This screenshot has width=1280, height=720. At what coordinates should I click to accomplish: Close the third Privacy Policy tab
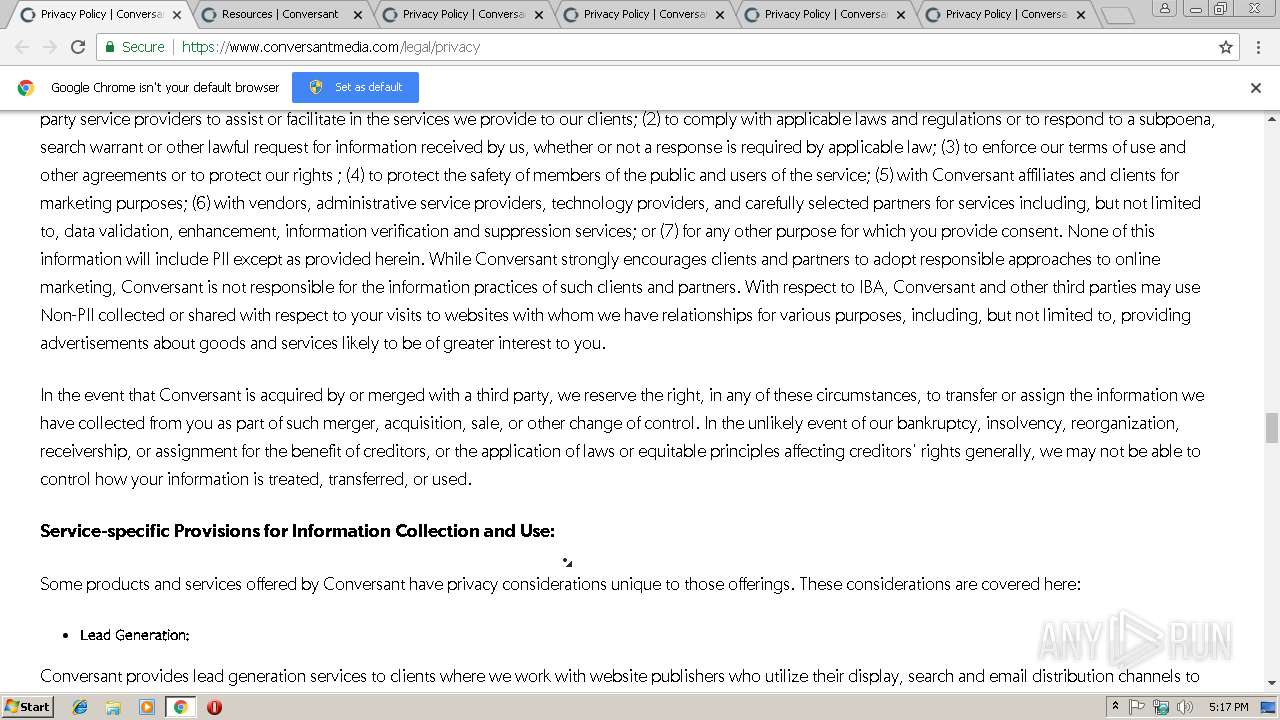click(539, 15)
